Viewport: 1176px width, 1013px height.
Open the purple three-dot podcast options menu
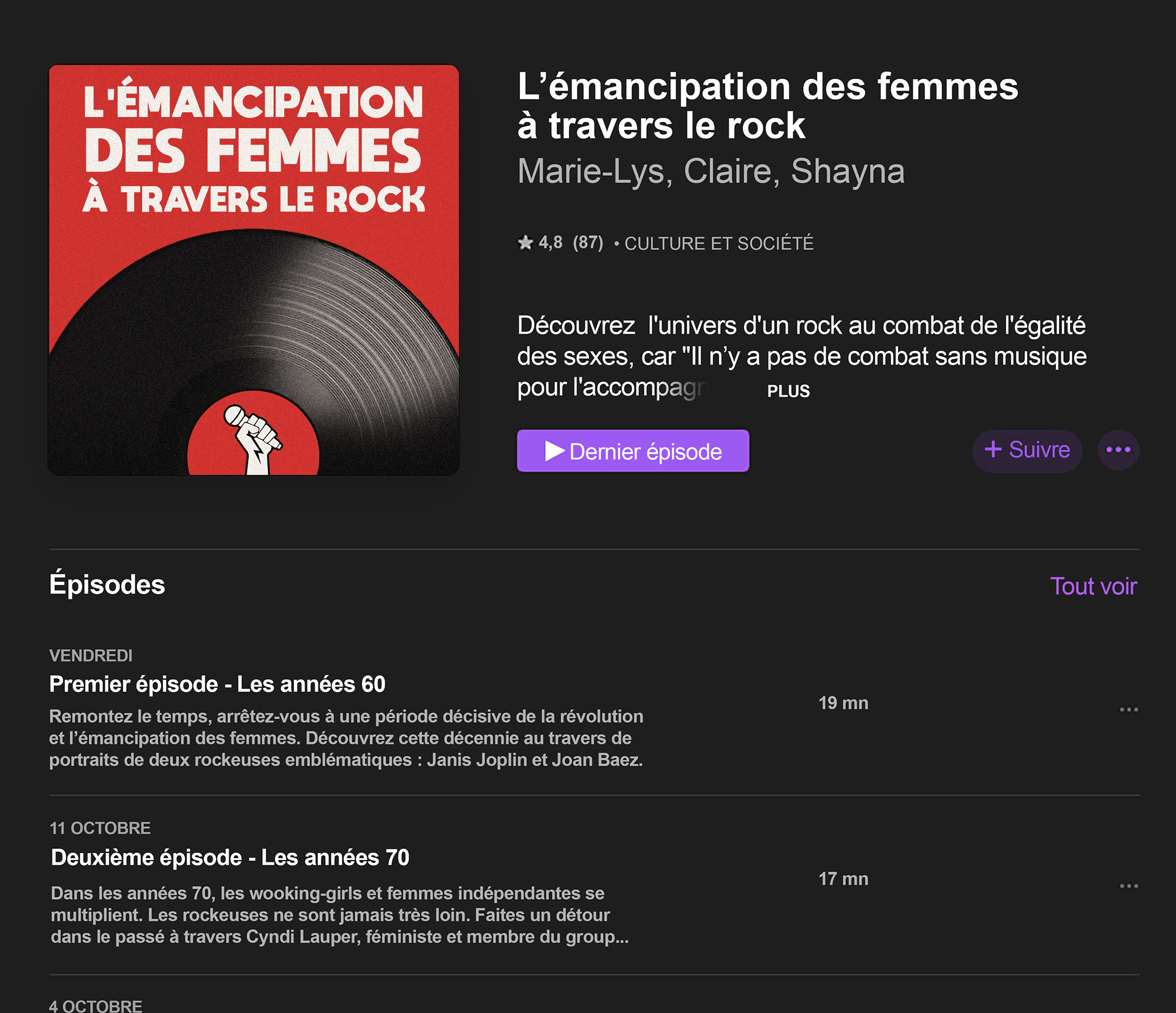1118,450
